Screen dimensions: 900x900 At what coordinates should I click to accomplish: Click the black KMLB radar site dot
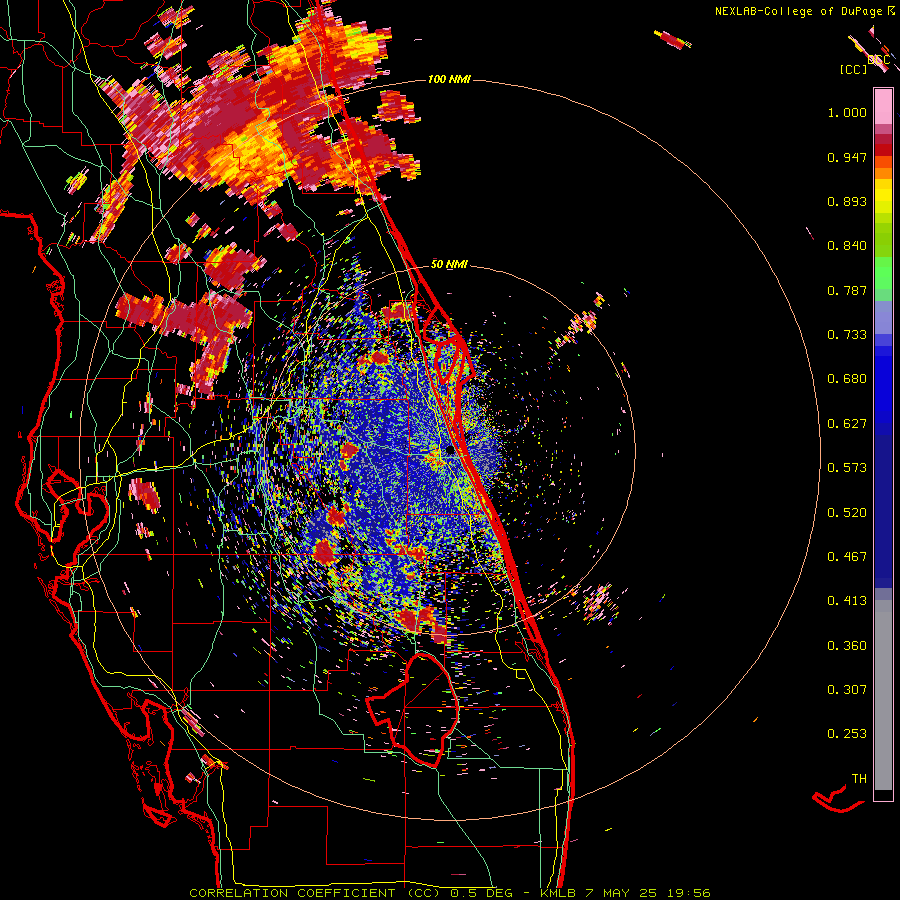click(451, 451)
